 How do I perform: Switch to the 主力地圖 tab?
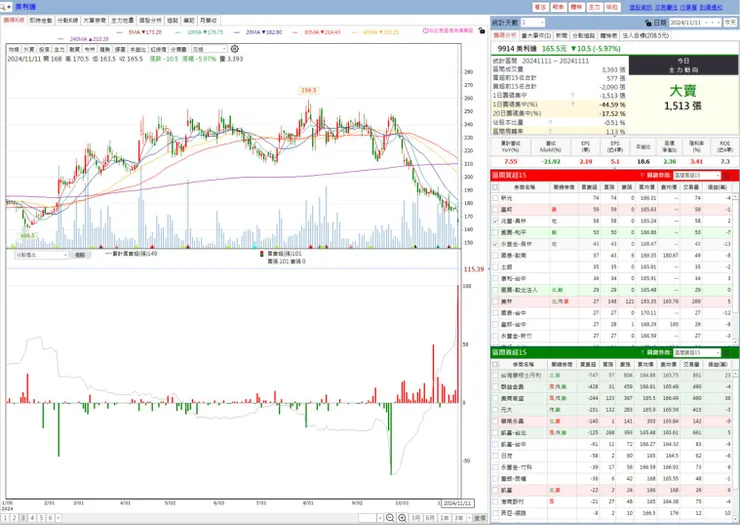pos(122,21)
